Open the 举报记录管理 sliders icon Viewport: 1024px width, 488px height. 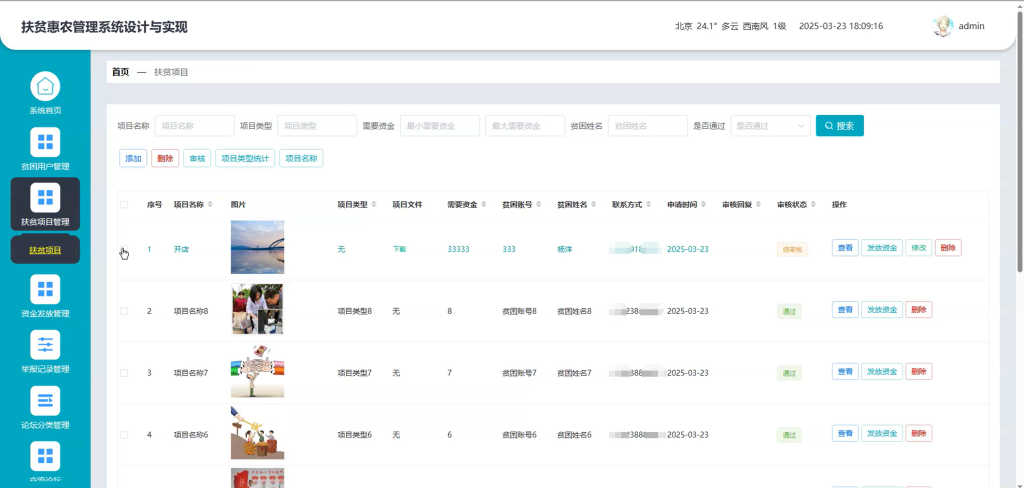click(x=45, y=344)
